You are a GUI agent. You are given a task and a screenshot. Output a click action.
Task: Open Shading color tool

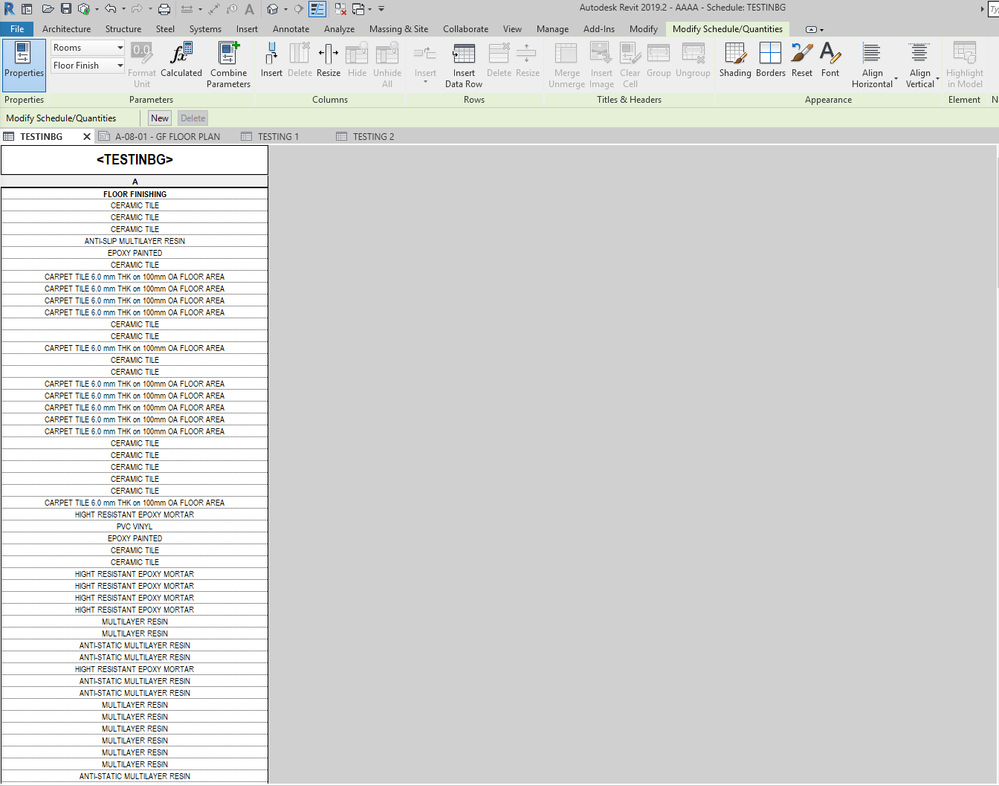tap(735, 61)
